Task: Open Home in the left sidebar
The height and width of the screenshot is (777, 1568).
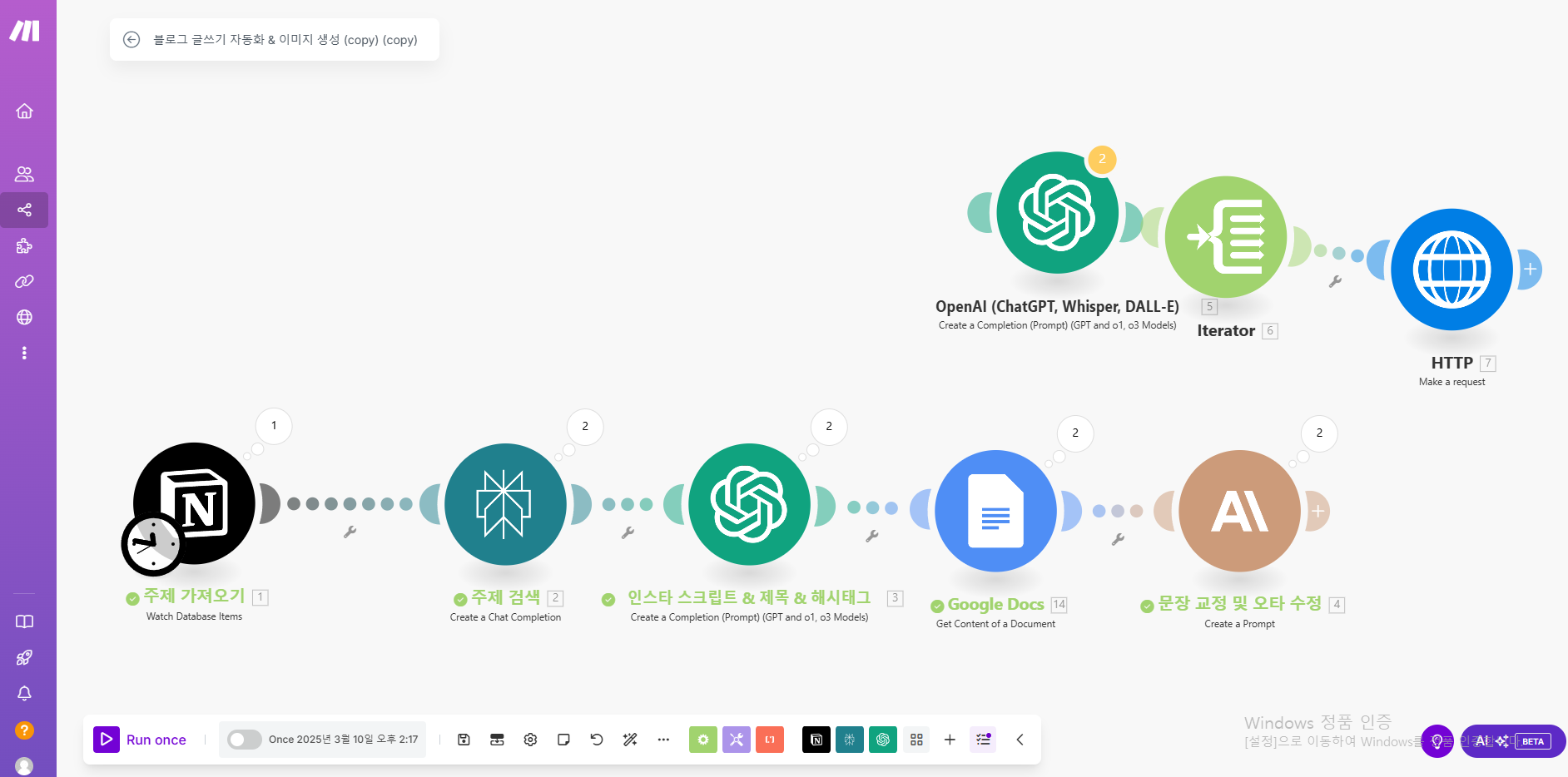Action: tap(24, 111)
